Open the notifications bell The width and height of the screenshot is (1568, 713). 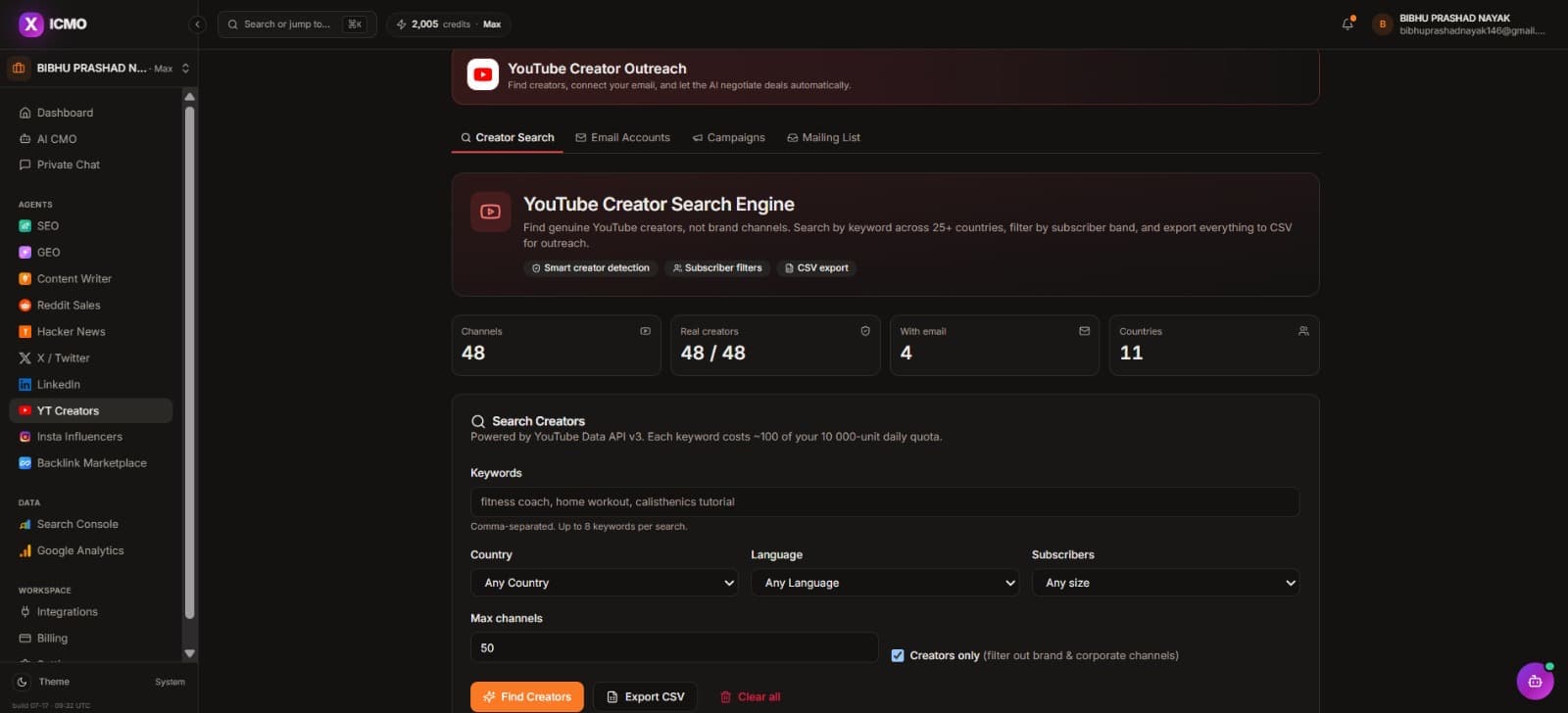point(1347,24)
